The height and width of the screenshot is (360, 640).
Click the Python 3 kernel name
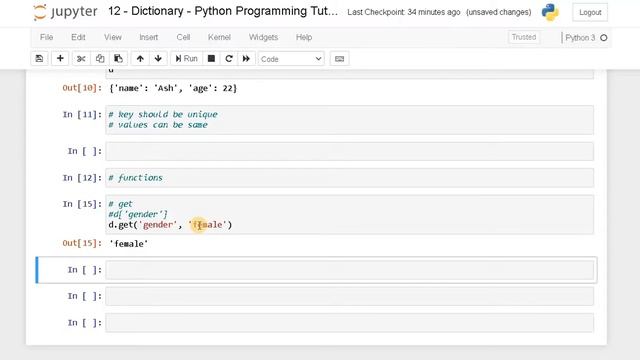tap(580, 38)
